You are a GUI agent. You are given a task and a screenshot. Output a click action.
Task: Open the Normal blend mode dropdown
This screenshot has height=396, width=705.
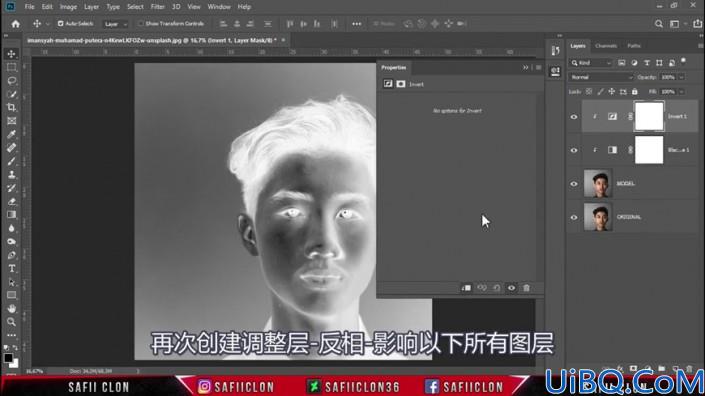coord(601,77)
